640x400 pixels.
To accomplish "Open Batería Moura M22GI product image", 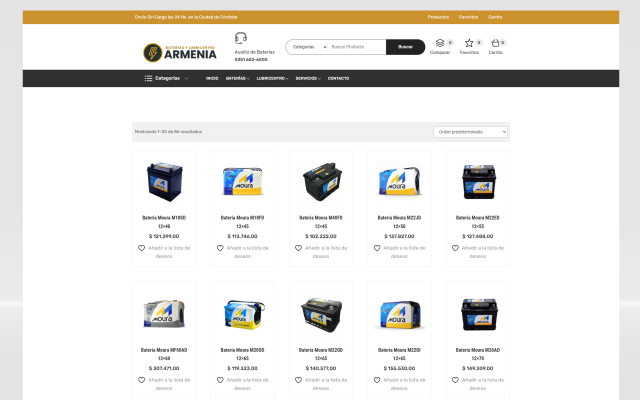I will click(x=399, y=314).
